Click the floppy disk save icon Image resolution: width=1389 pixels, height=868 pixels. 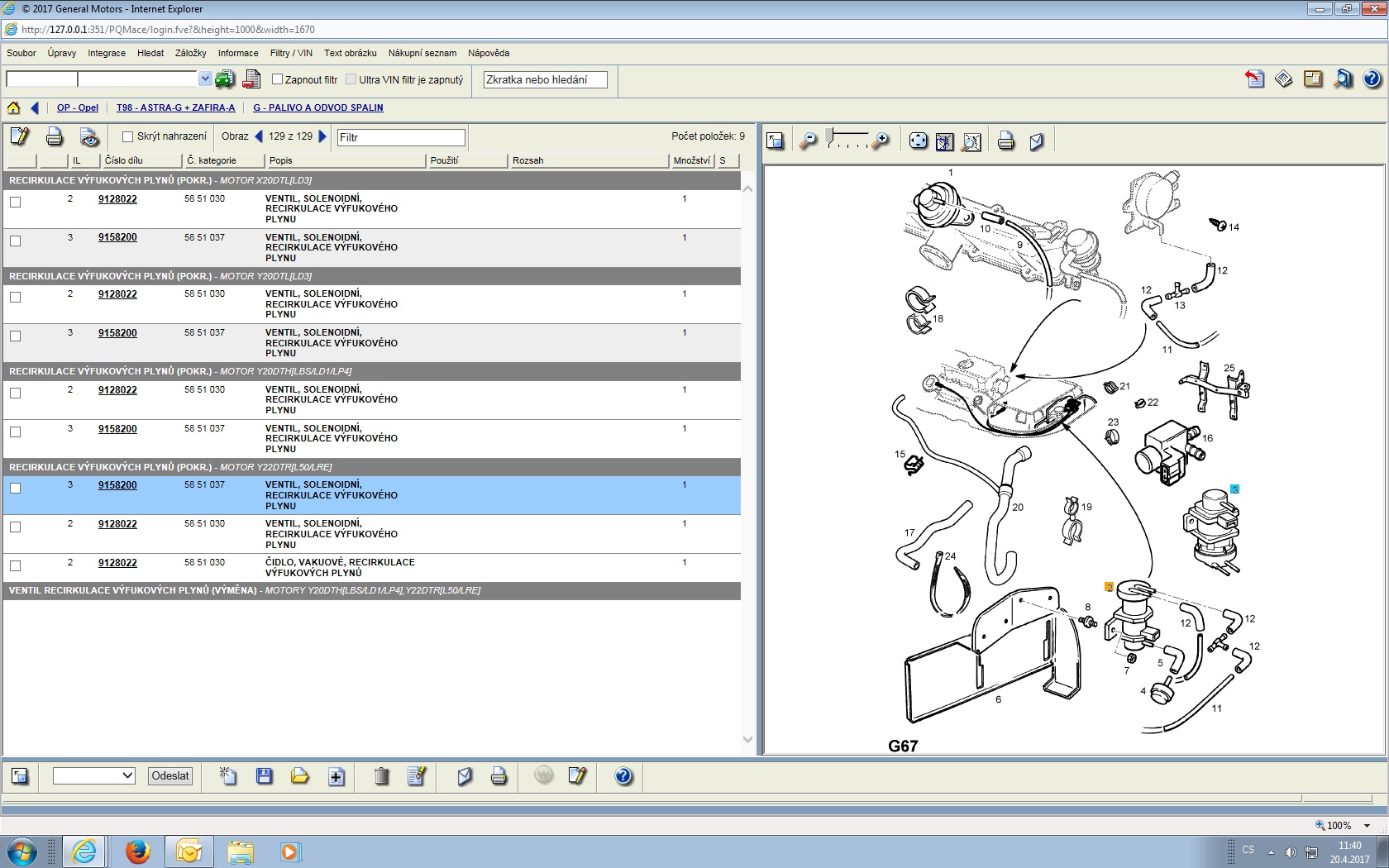click(265, 776)
